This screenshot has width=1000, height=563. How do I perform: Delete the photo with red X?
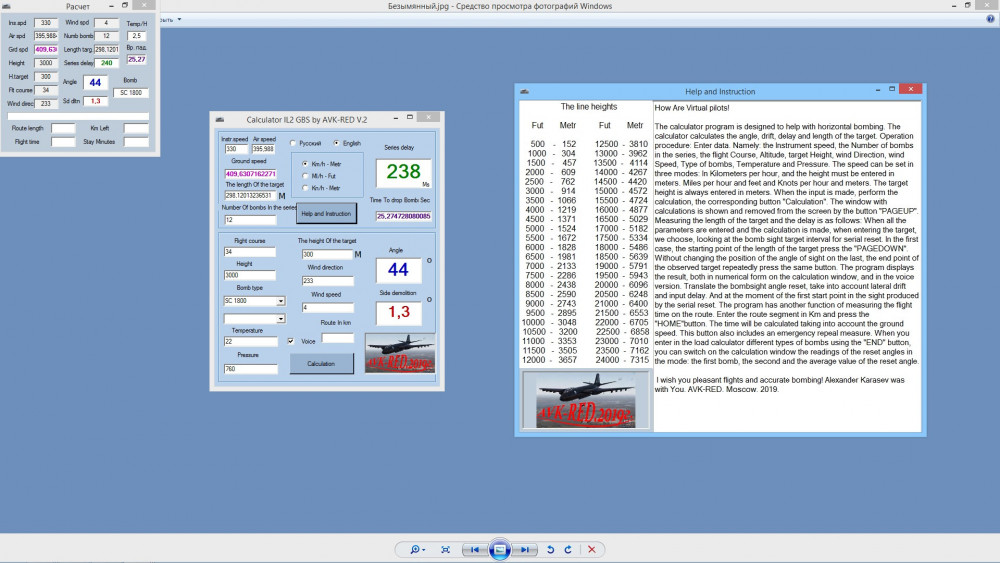click(592, 549)
